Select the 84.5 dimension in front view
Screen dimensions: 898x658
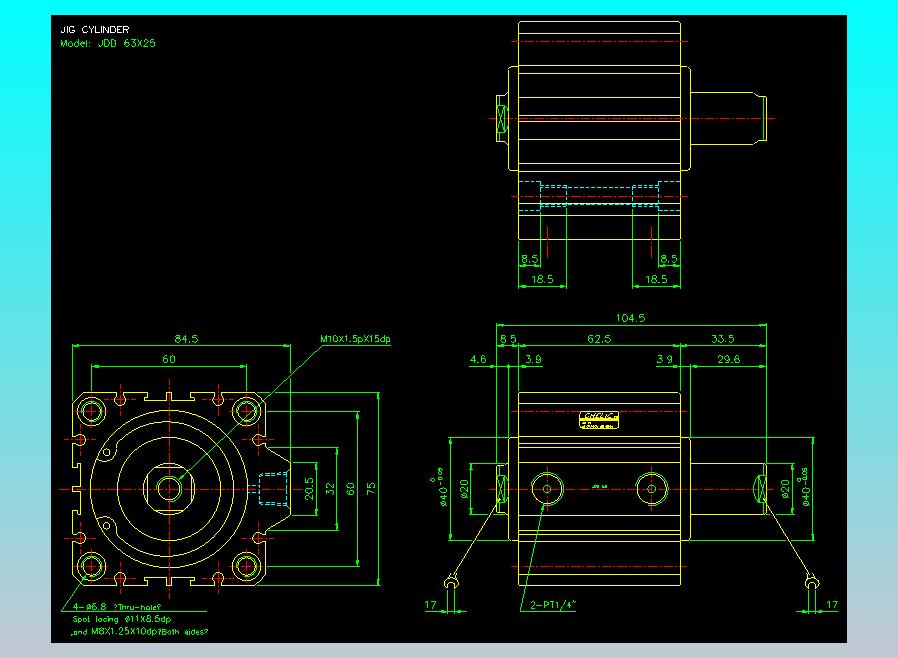[187, 339]
